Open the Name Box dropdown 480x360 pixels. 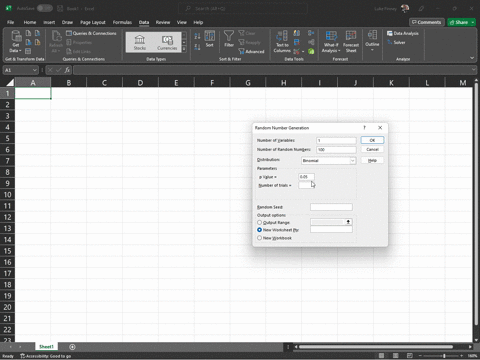click(35, 70)
